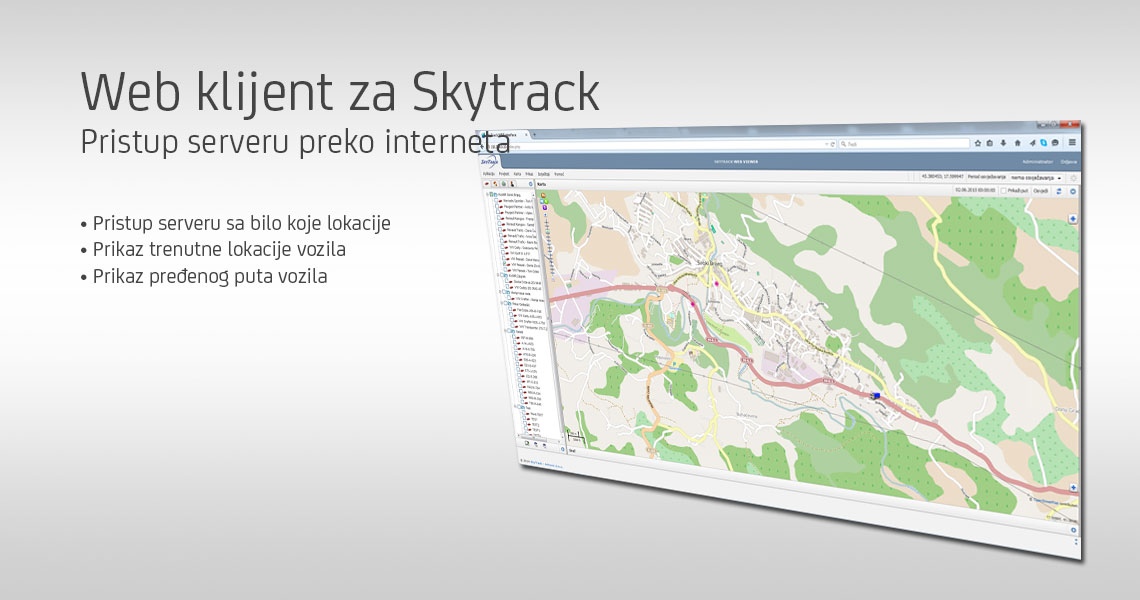Open the Karta menu

[518, 174]
